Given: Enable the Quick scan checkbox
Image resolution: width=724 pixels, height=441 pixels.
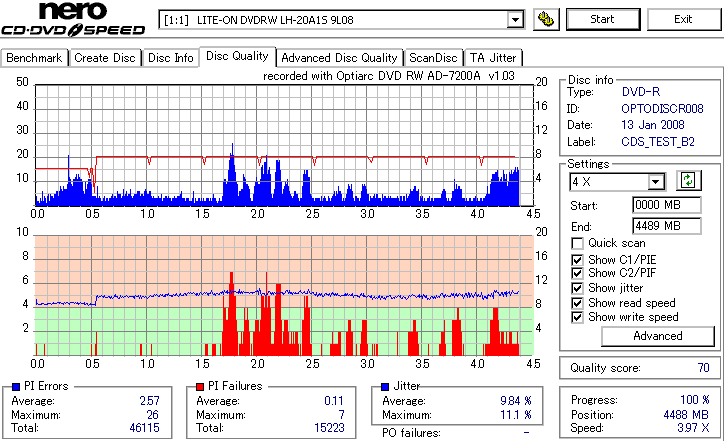Looking at the screenshot, I should [x=577, y=243].
